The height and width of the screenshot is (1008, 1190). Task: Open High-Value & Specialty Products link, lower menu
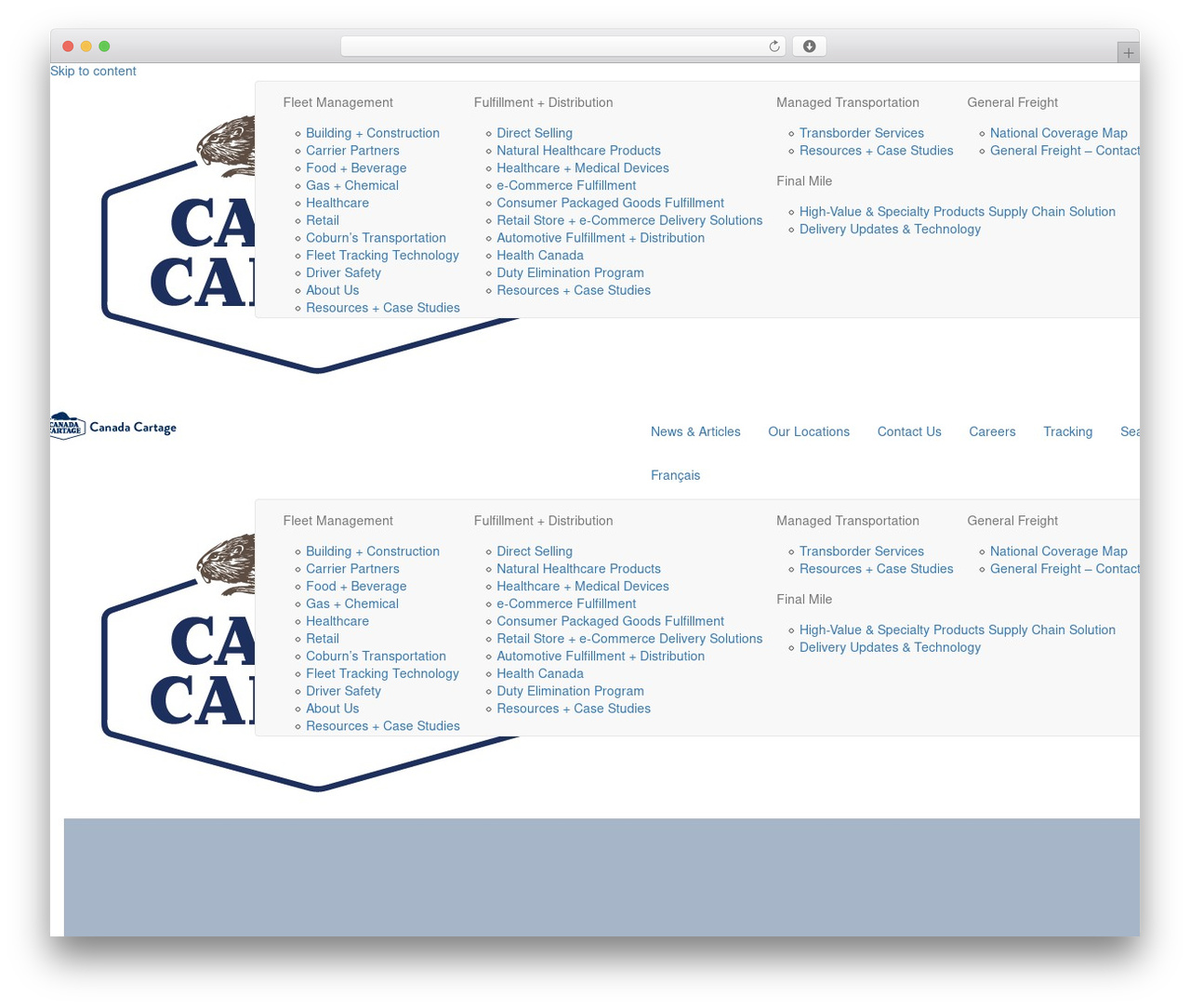coord(958,630)
